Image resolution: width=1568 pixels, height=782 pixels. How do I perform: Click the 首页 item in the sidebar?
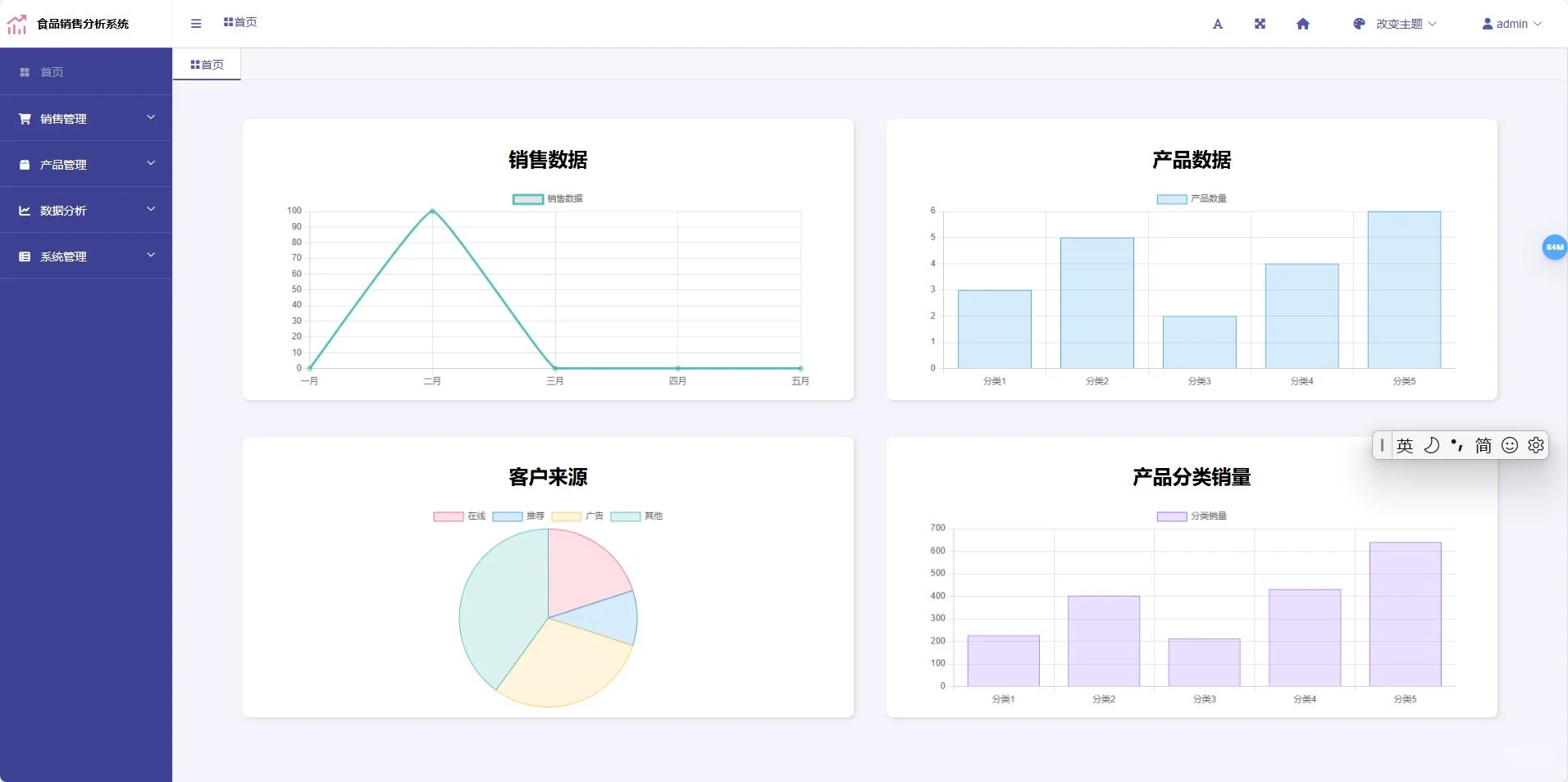50,72
